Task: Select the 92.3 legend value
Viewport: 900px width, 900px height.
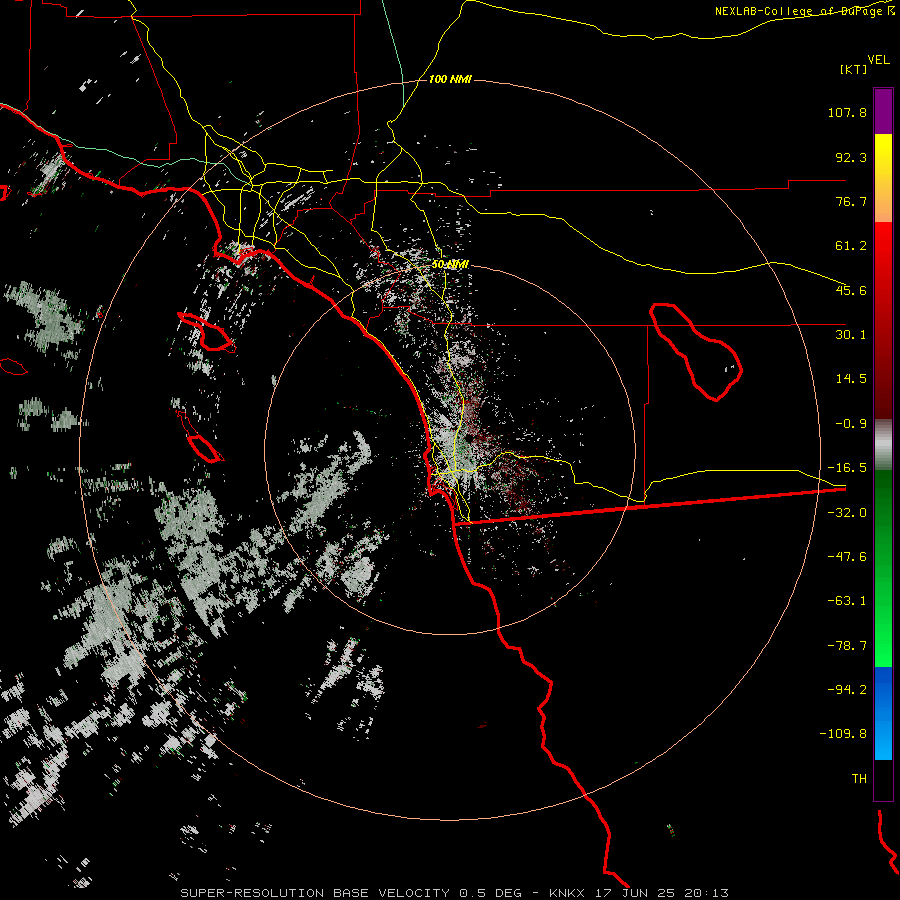Action: (851, 157)
